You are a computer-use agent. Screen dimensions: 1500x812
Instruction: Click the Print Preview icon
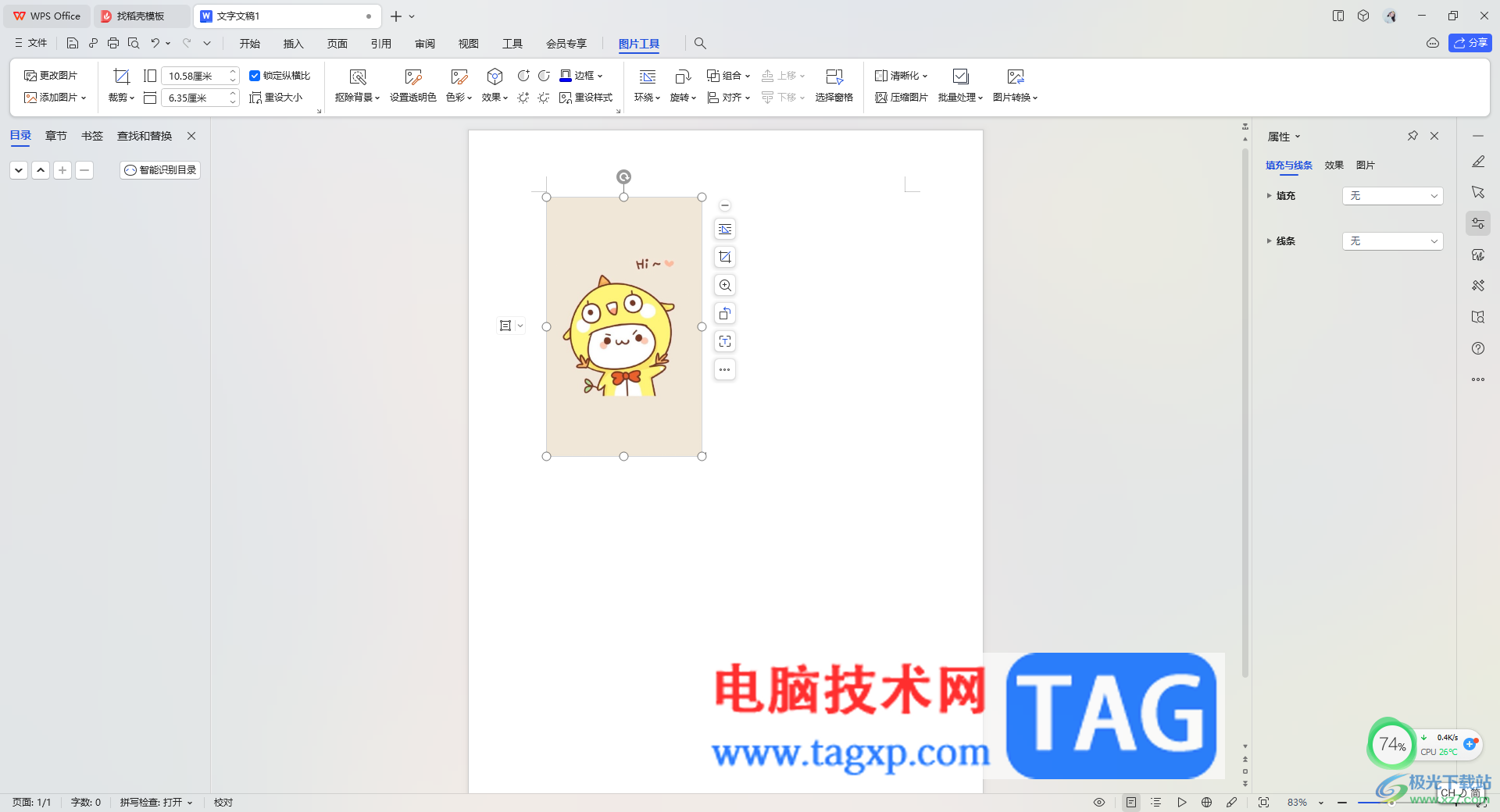click(x=134, y=43)
